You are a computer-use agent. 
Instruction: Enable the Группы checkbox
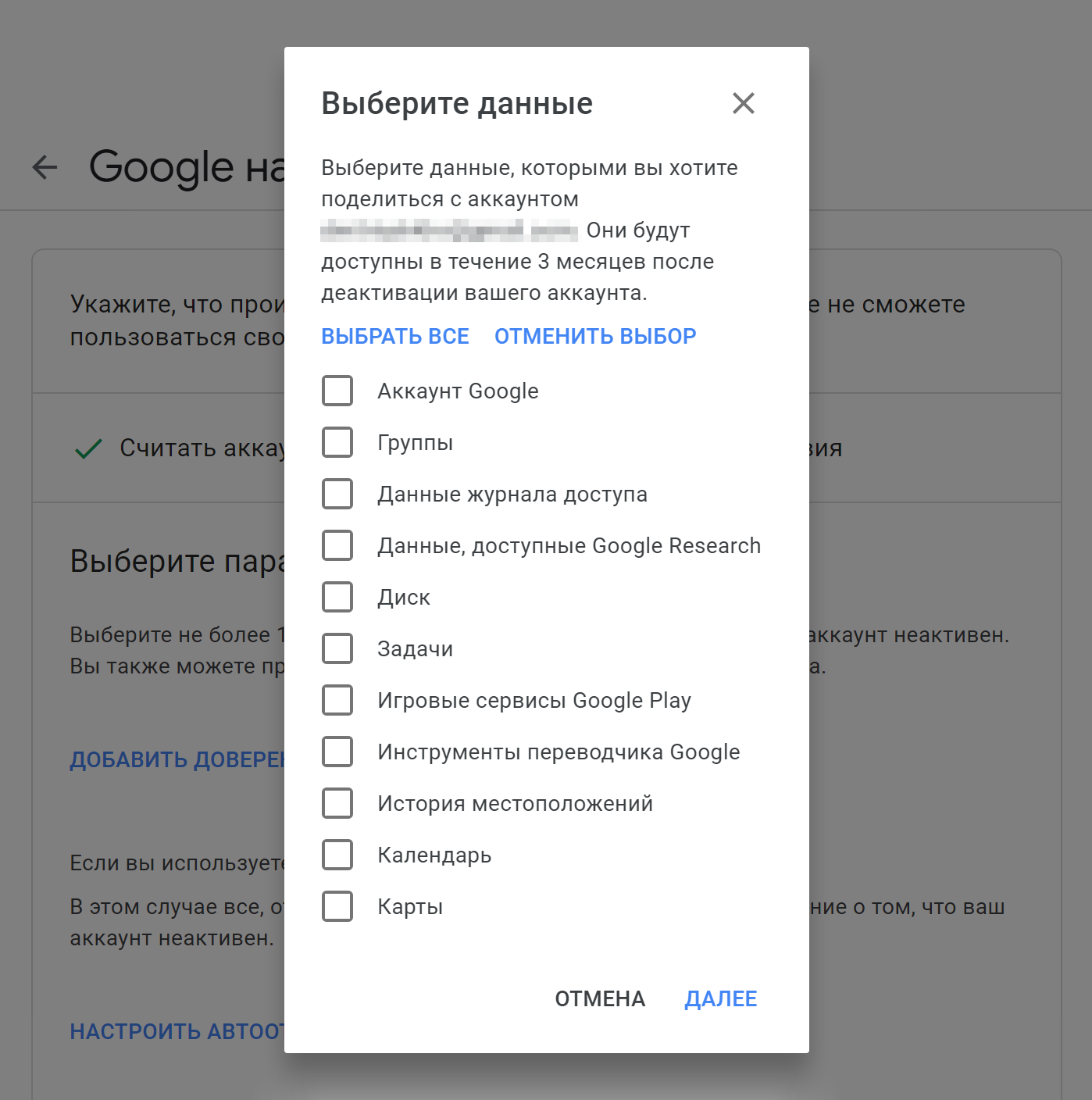point(337,442)
